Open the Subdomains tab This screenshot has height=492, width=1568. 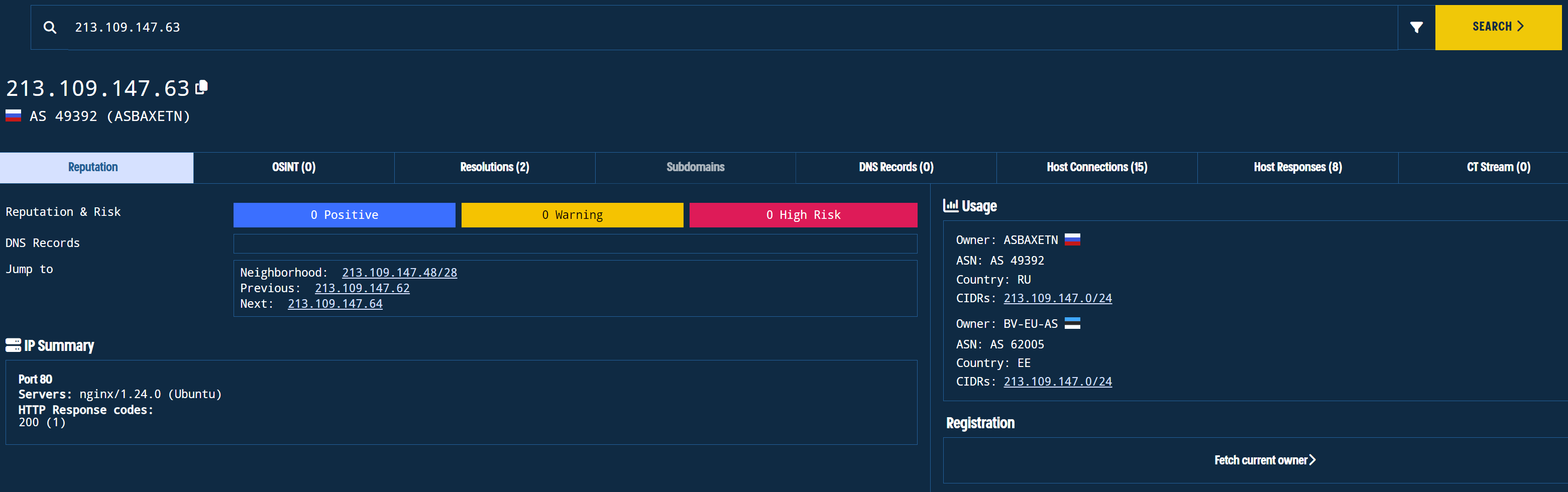pyautogui.click(x=696, y=167)
